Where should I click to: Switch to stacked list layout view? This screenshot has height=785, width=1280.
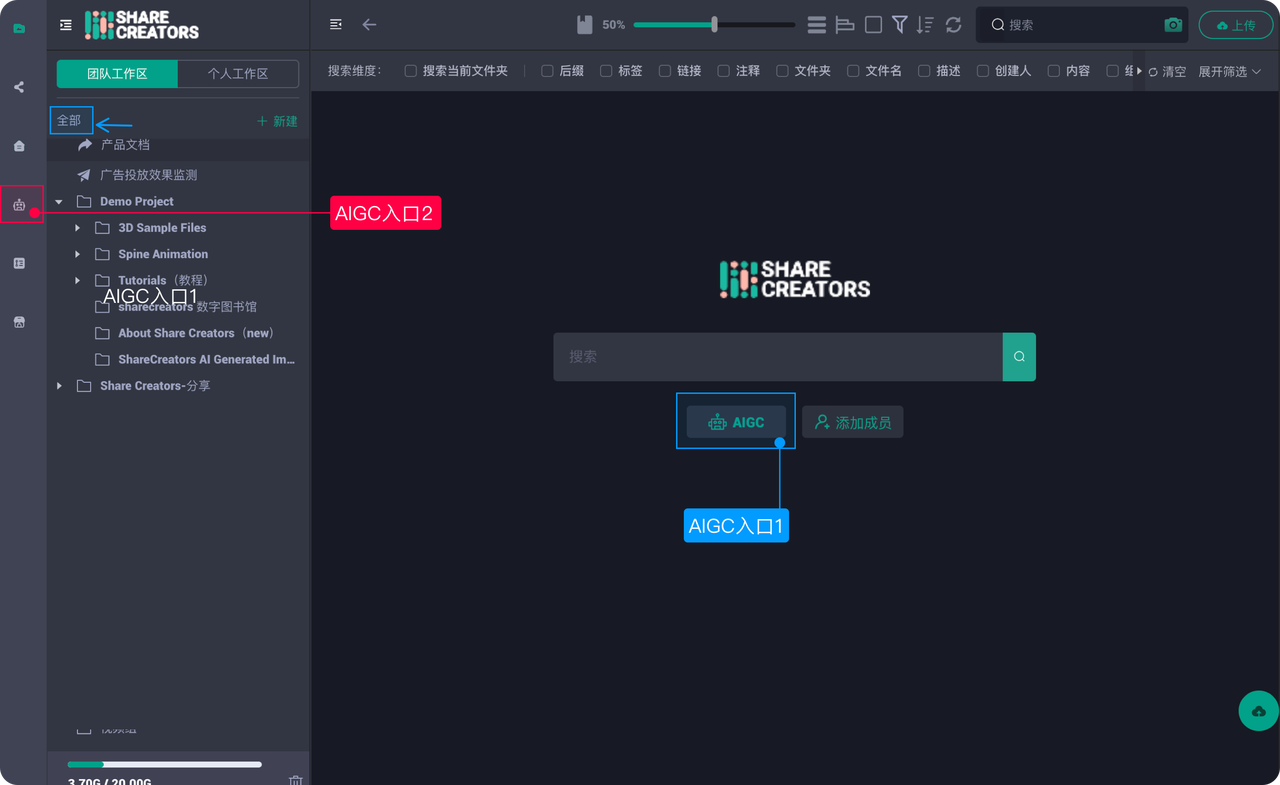(x=816, y=24)
